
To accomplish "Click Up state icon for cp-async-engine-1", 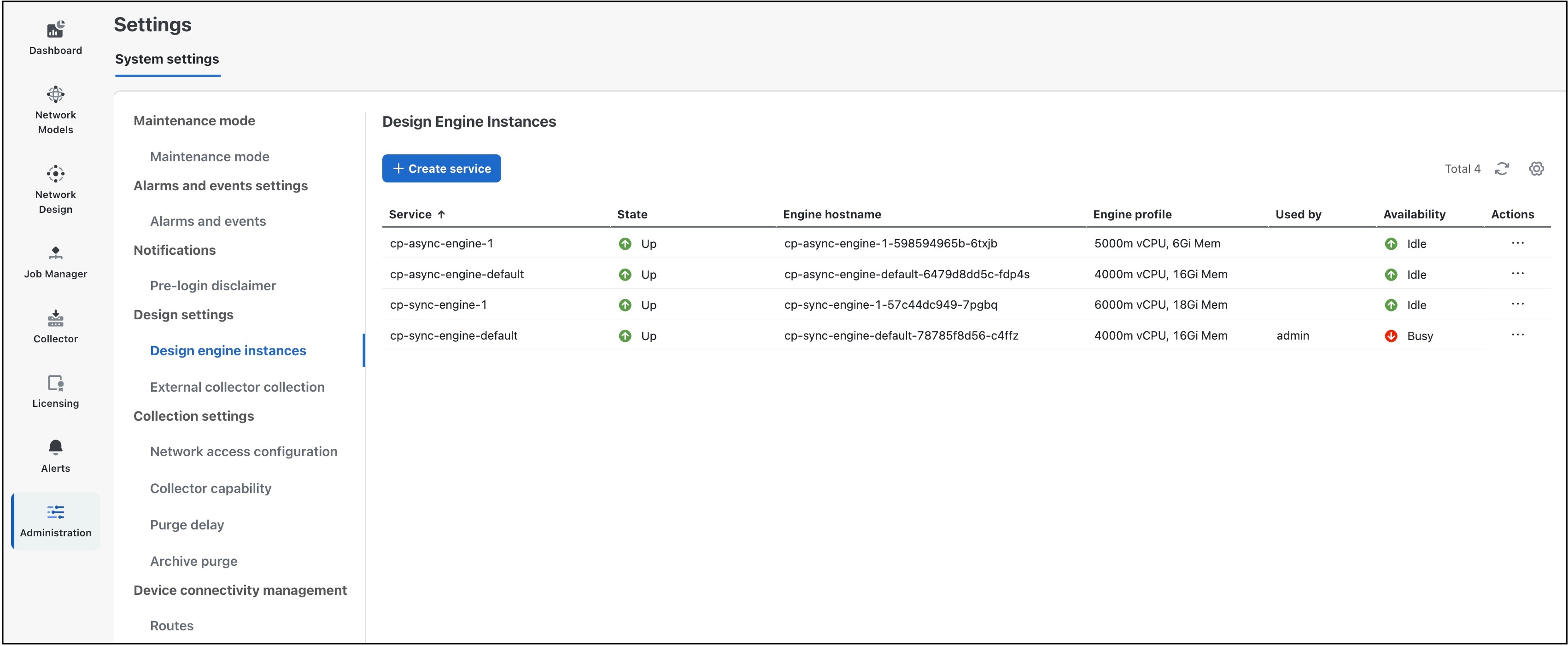I will tap(625, 244).
